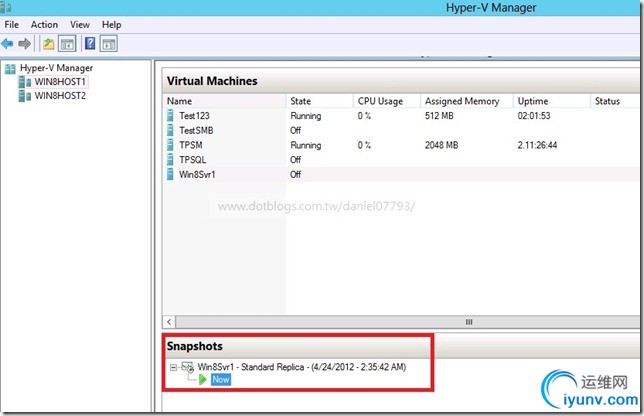Click the Back arrow toolbar icon
This screenshot has height=416, width=644.
click(x=7, y=44)
